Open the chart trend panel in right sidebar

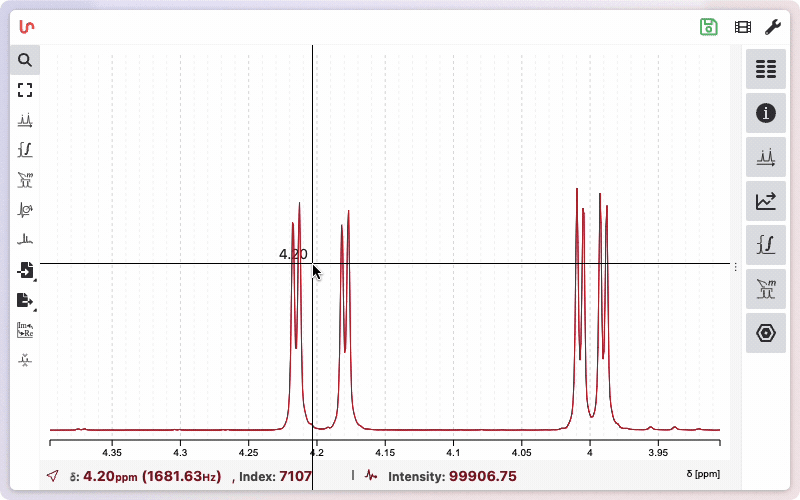[x=766, y=201]
